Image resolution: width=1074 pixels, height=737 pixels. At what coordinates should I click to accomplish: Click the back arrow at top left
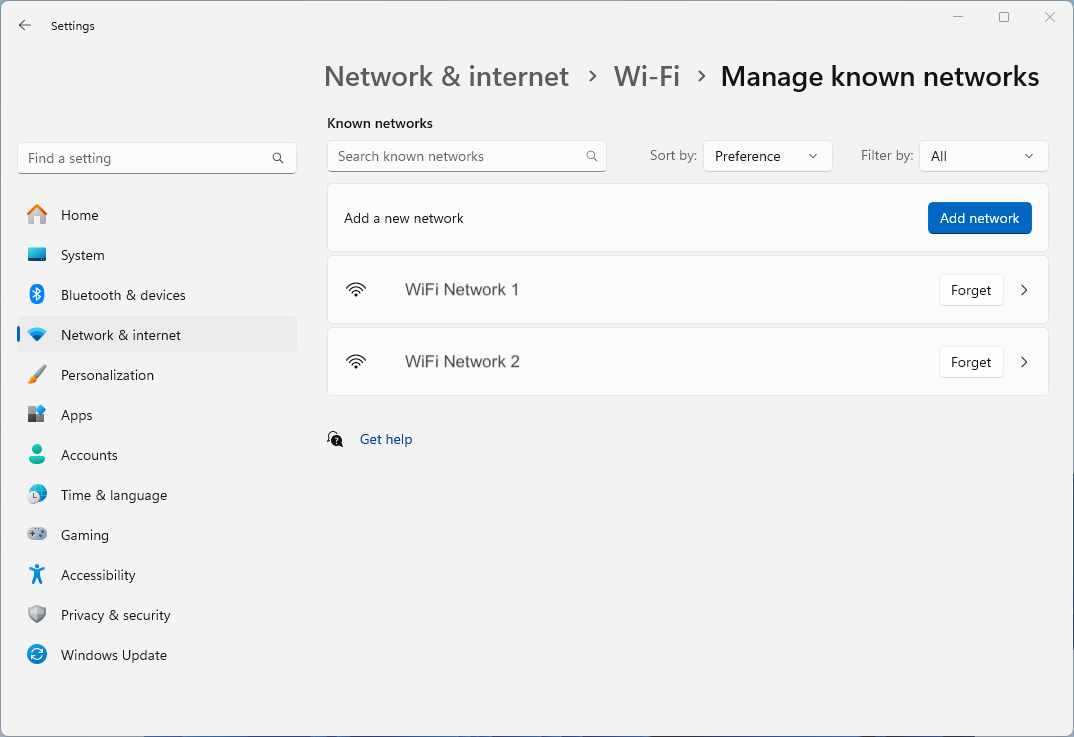coord(24,25)
